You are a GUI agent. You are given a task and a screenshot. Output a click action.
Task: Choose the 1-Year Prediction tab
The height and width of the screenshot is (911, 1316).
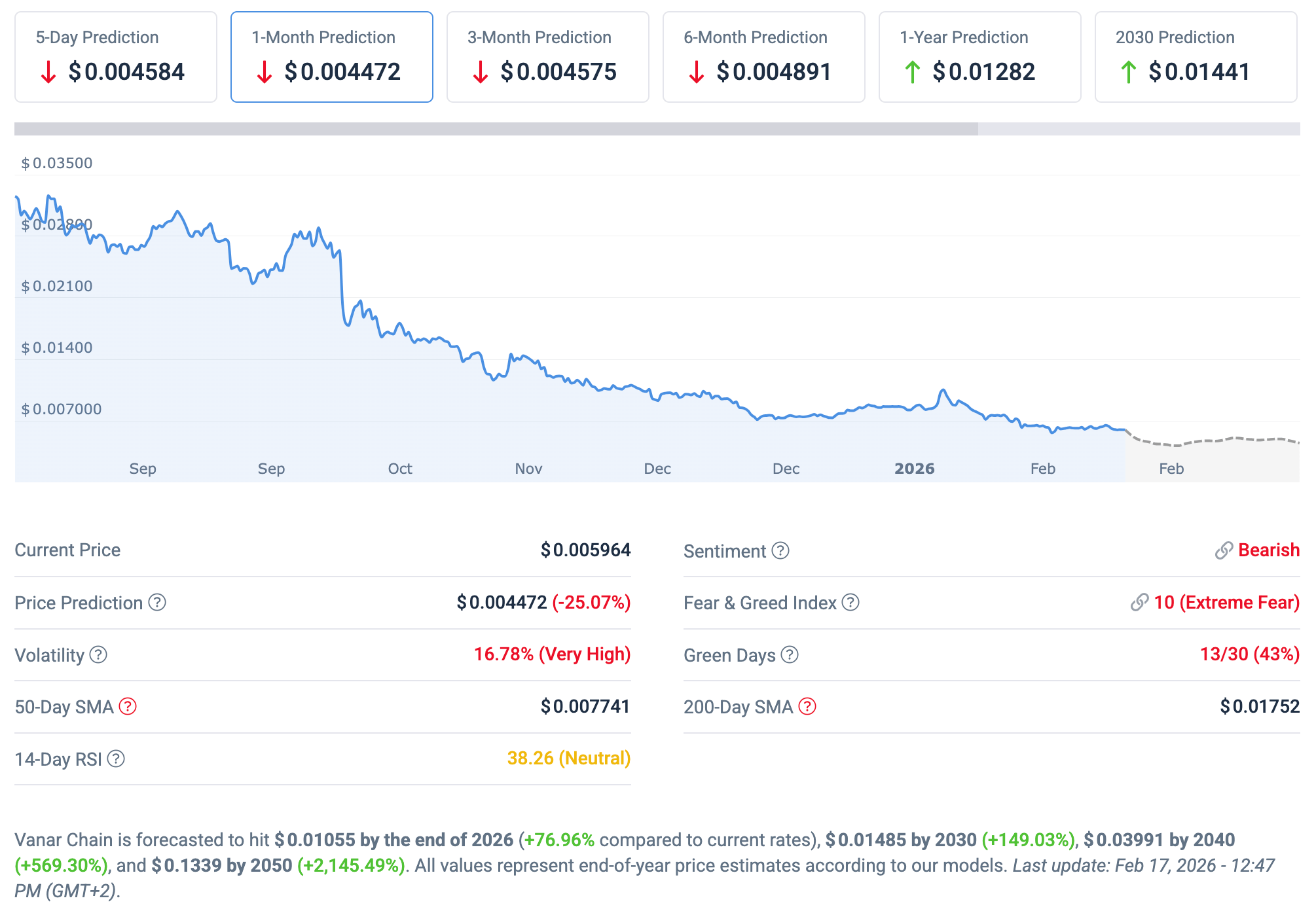980,57
